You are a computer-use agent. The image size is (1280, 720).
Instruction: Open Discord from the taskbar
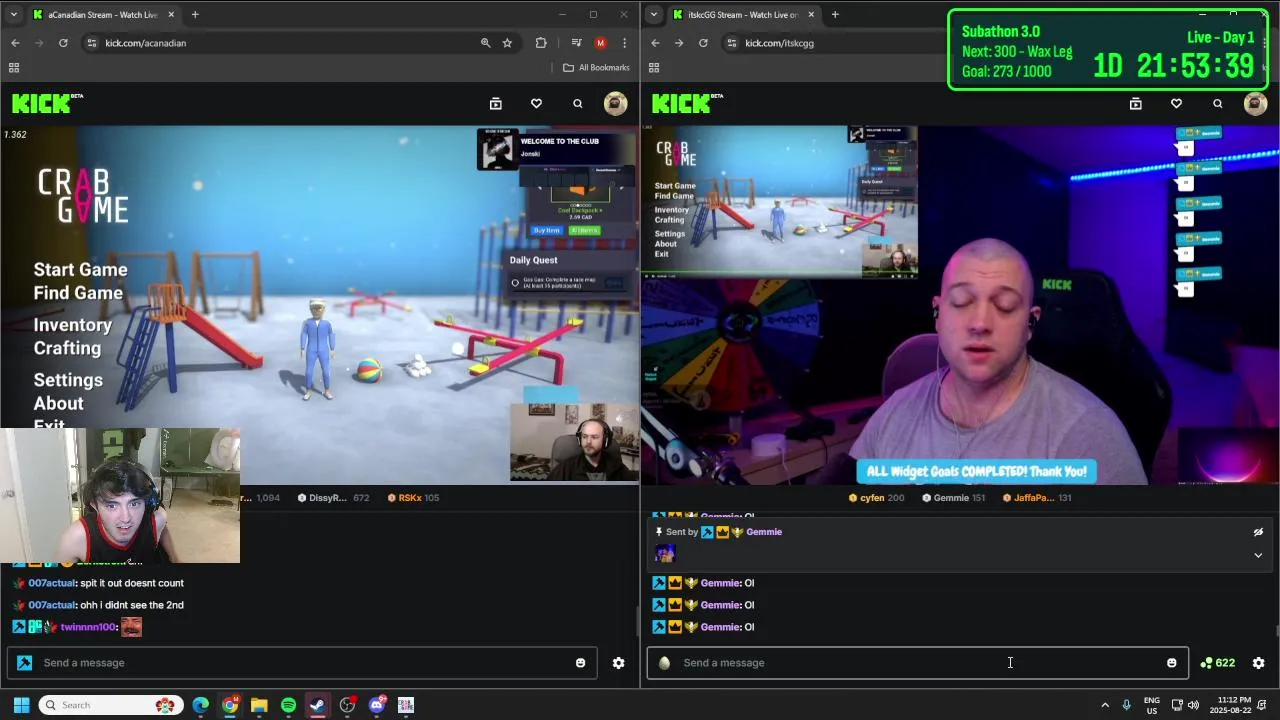tap(376, 705)
